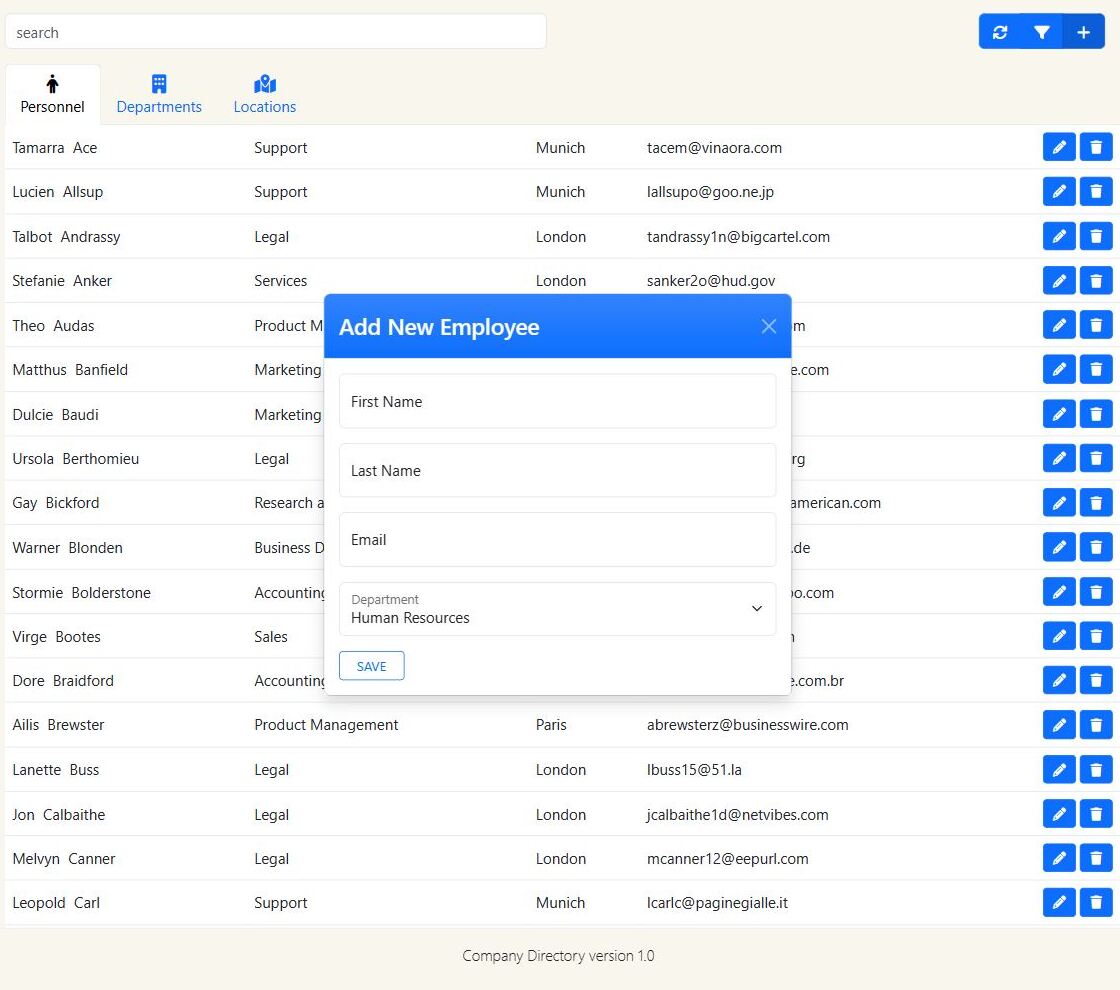Close the Add New Employee dialog
The image size is (1120, 990).
click(x=768, y=326)
